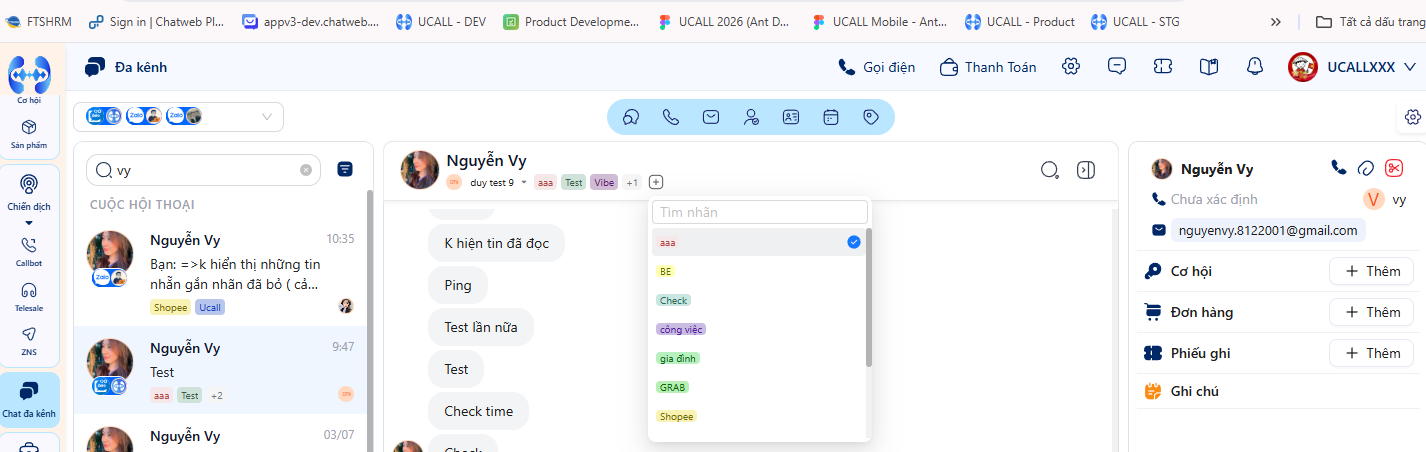Focus the Tìm nhãn label search field
The height and width of the screenshot is (452, 1426).
pos(760,212)
